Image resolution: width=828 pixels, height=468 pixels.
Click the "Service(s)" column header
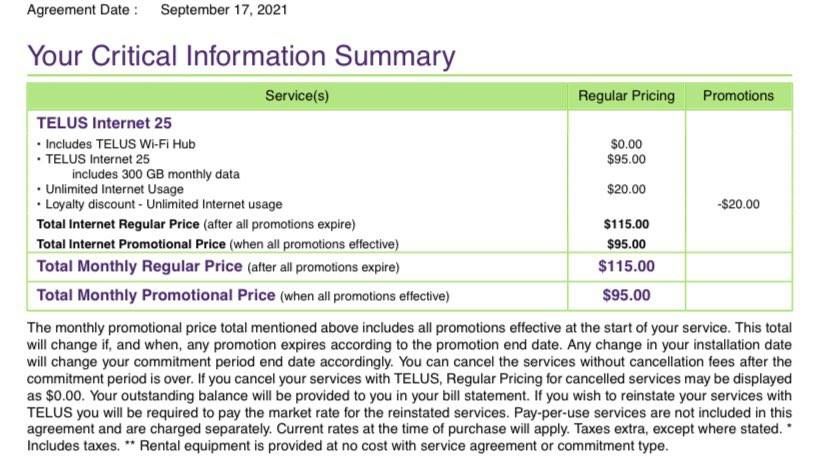[x=297, y=96]
